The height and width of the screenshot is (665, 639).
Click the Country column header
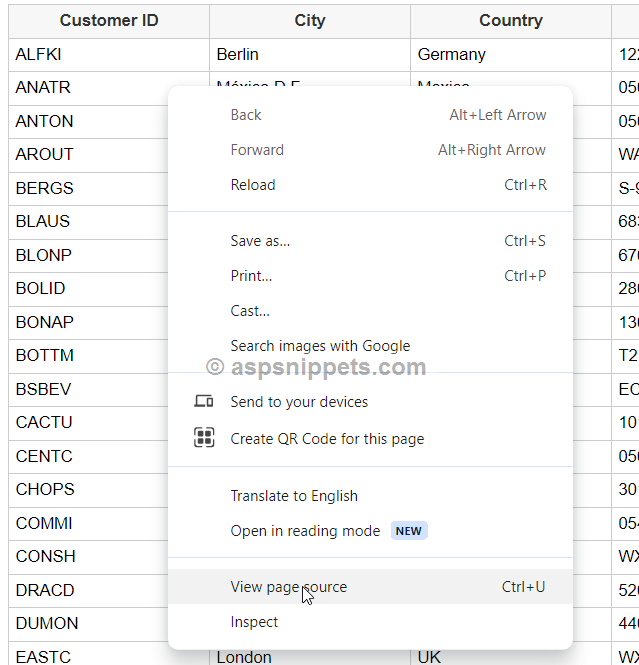(510, 21)
